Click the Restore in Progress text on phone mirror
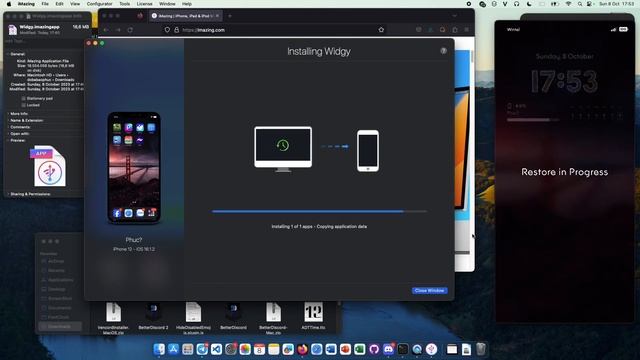Viewport: 640px width, 360px height. tap(564, 172)
